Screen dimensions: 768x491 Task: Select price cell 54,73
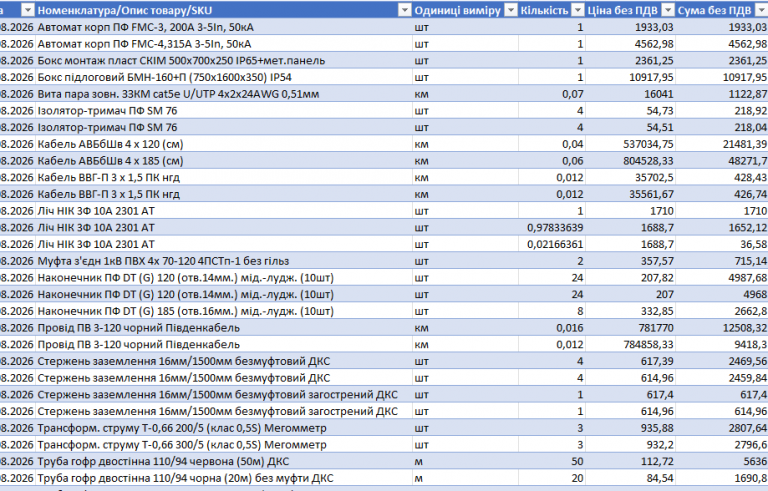point(630,110)
